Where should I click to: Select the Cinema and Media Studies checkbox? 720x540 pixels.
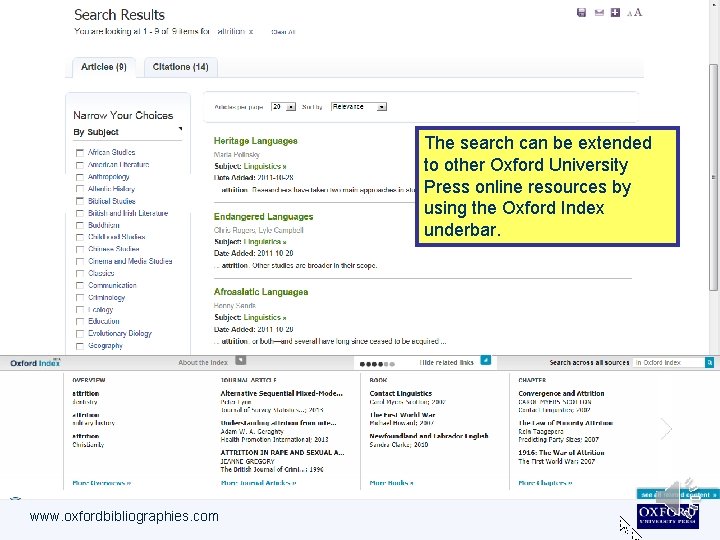[x=79, y=261]
